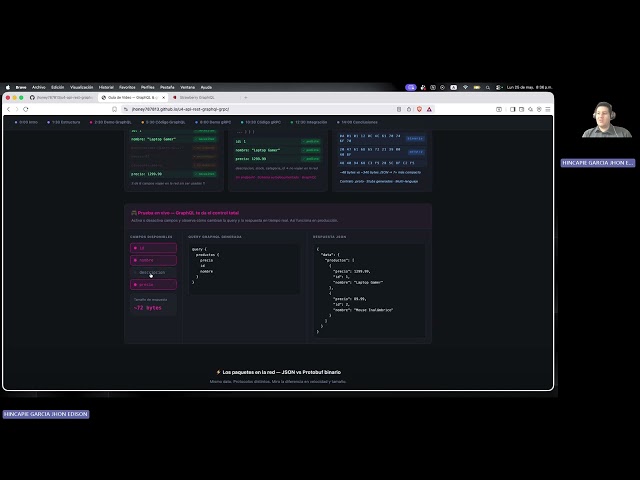Open the Apple menu

coord(8,87)
